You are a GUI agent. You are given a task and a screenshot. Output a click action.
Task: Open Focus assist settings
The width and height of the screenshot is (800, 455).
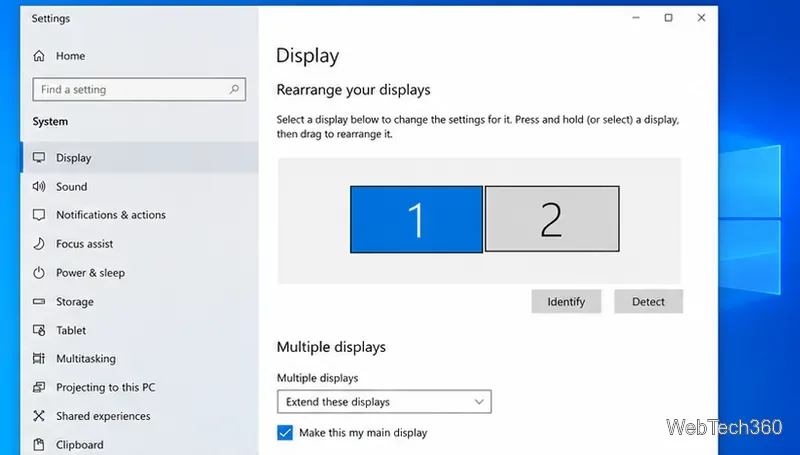point(85,244)
